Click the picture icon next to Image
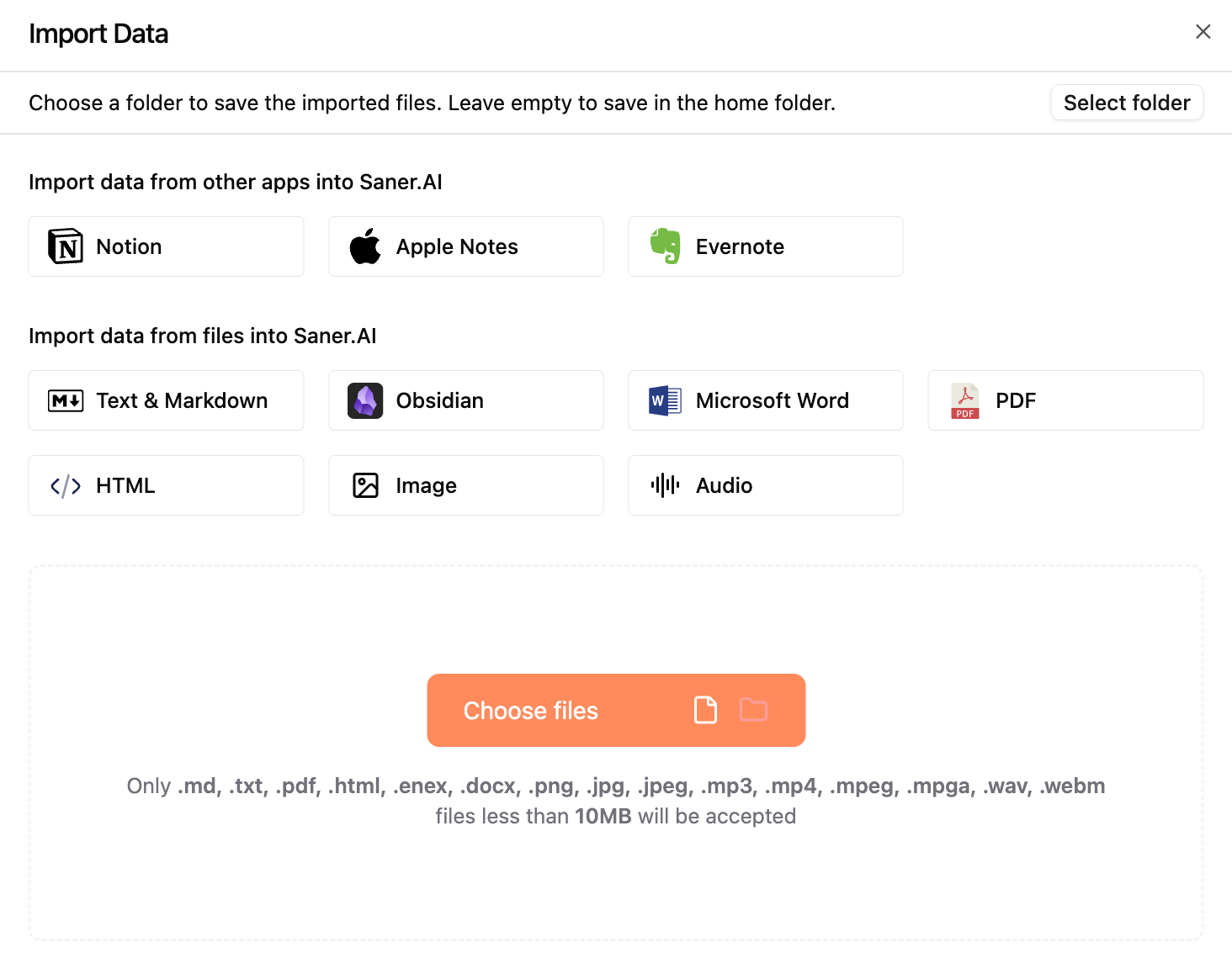This screenshot has width=1232, height=974. coord(365,485)
